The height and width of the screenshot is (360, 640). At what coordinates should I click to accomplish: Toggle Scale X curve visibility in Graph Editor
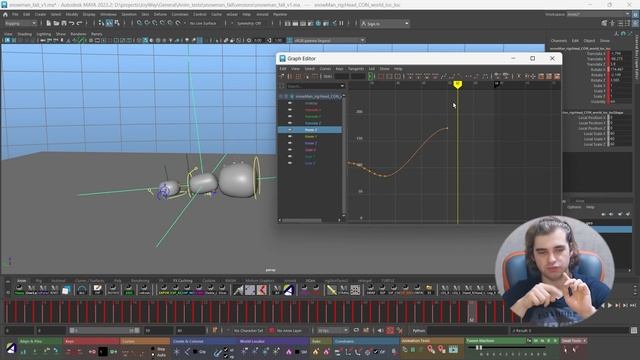290,150
